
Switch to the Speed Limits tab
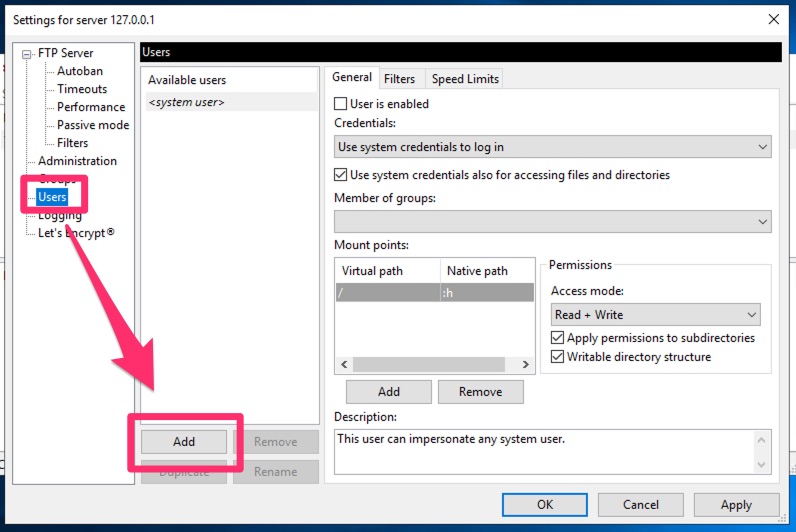point(465,79)
